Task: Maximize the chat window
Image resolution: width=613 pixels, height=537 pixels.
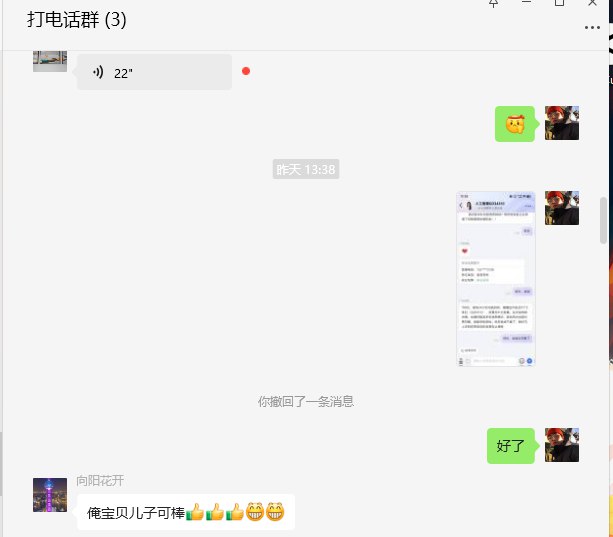Action: click(559, 4)
